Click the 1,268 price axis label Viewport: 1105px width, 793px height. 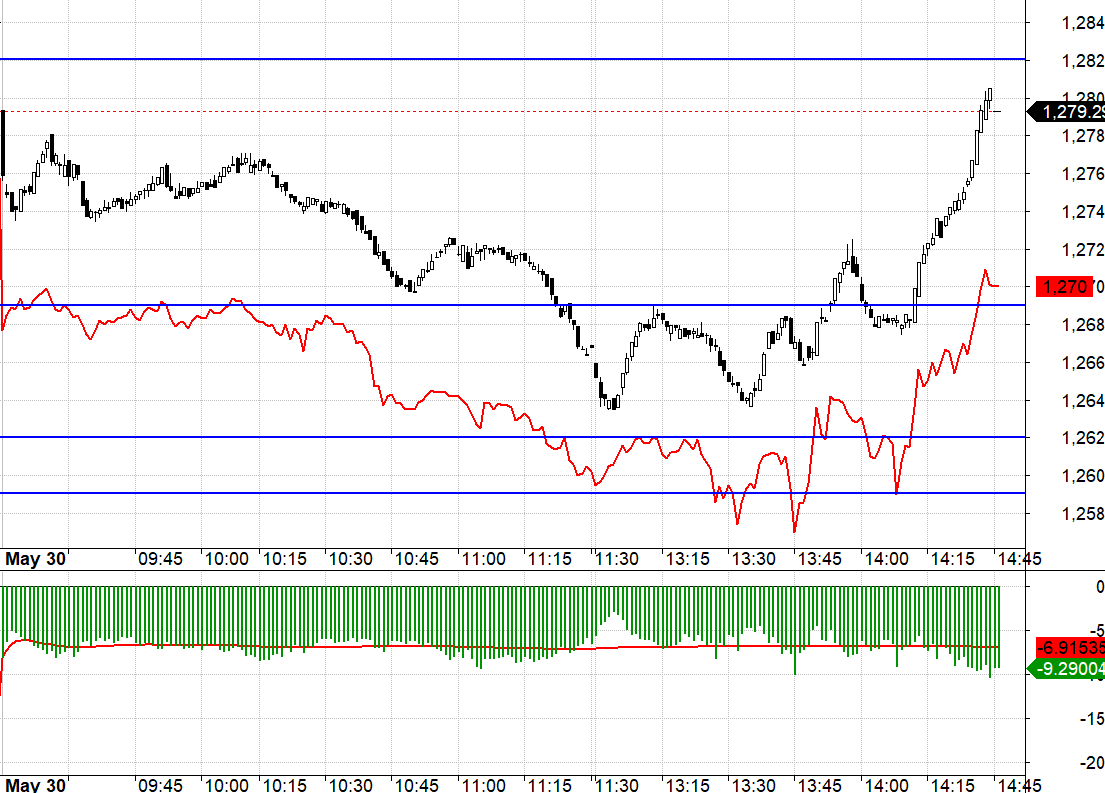coord(1082,325)
